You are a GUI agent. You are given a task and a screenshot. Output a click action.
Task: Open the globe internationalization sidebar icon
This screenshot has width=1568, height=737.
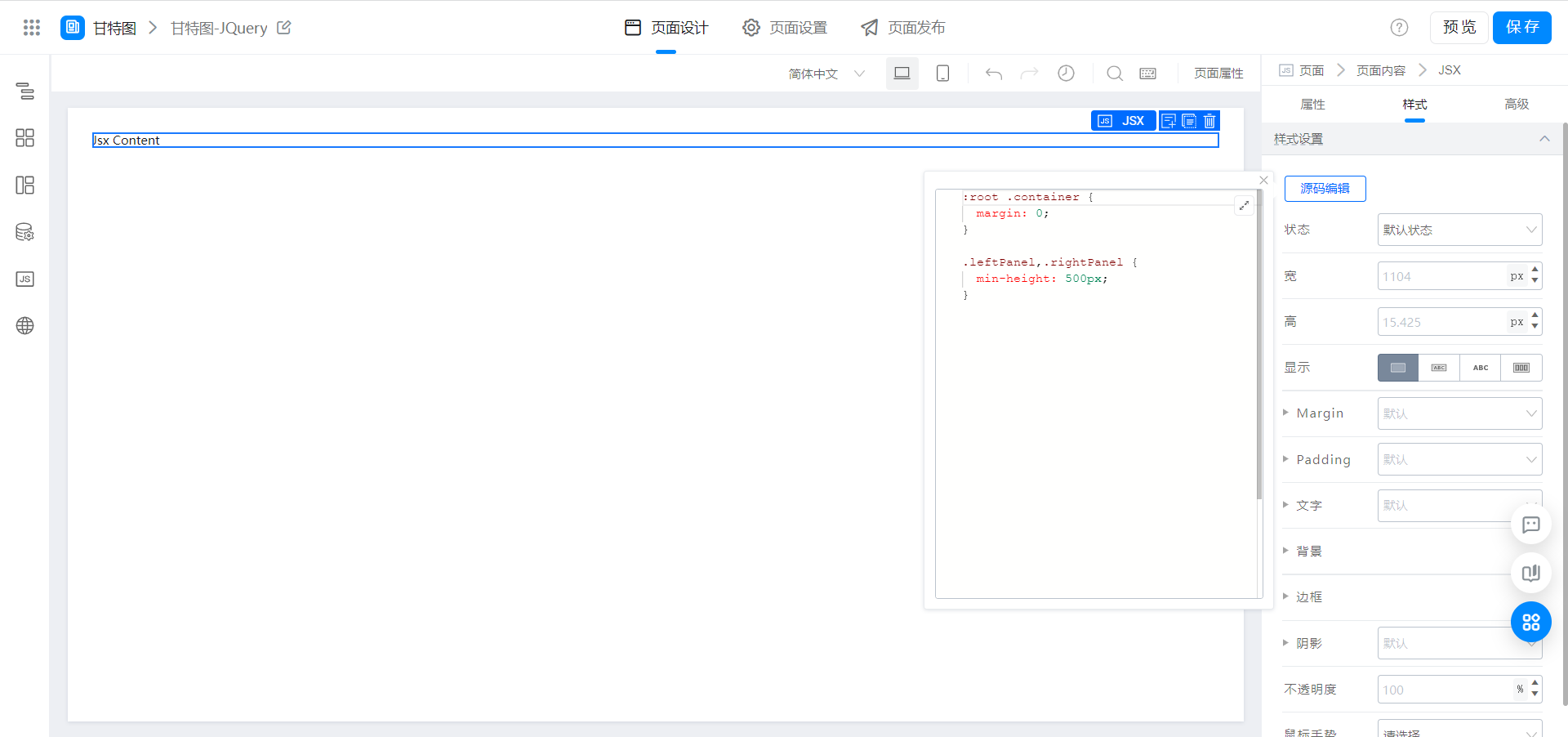tap(25, 325)
